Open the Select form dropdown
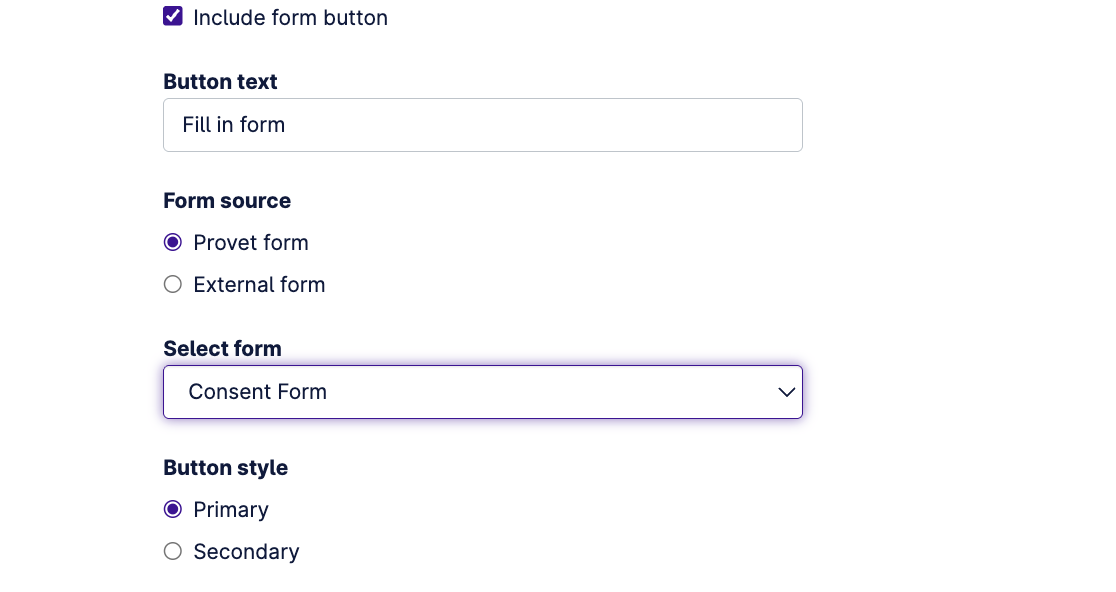The height and width of the screenshot is (592, 1116). [482, 392]
